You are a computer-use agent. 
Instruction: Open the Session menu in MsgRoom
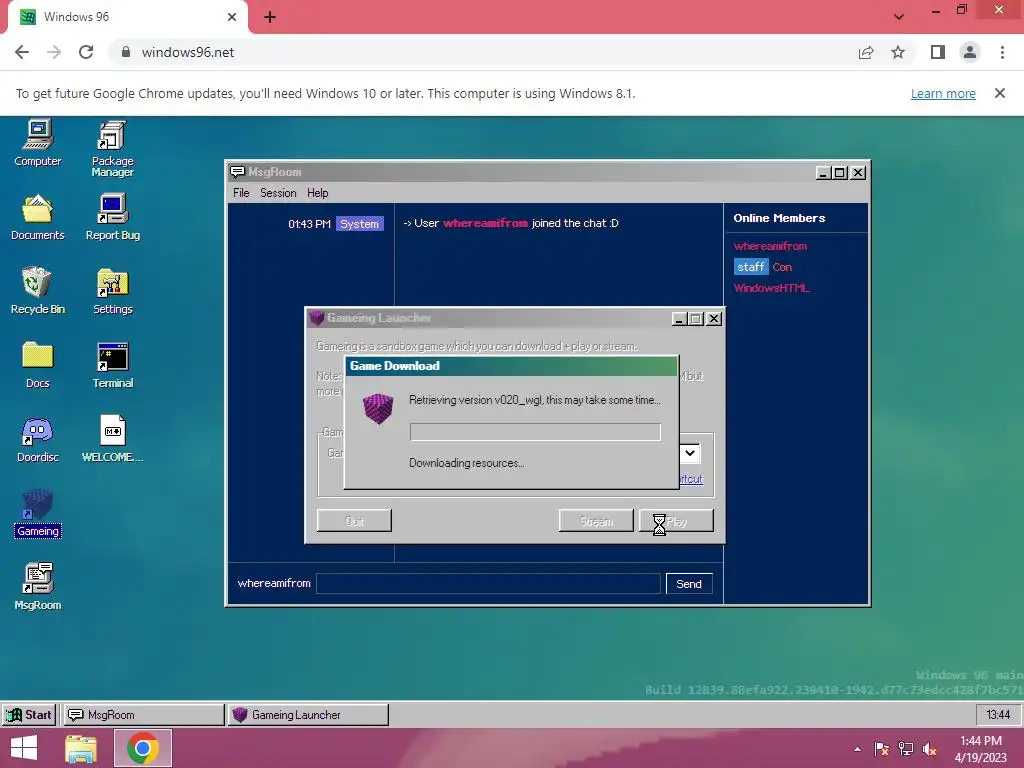pyautogui.click(x=278, y=193)
